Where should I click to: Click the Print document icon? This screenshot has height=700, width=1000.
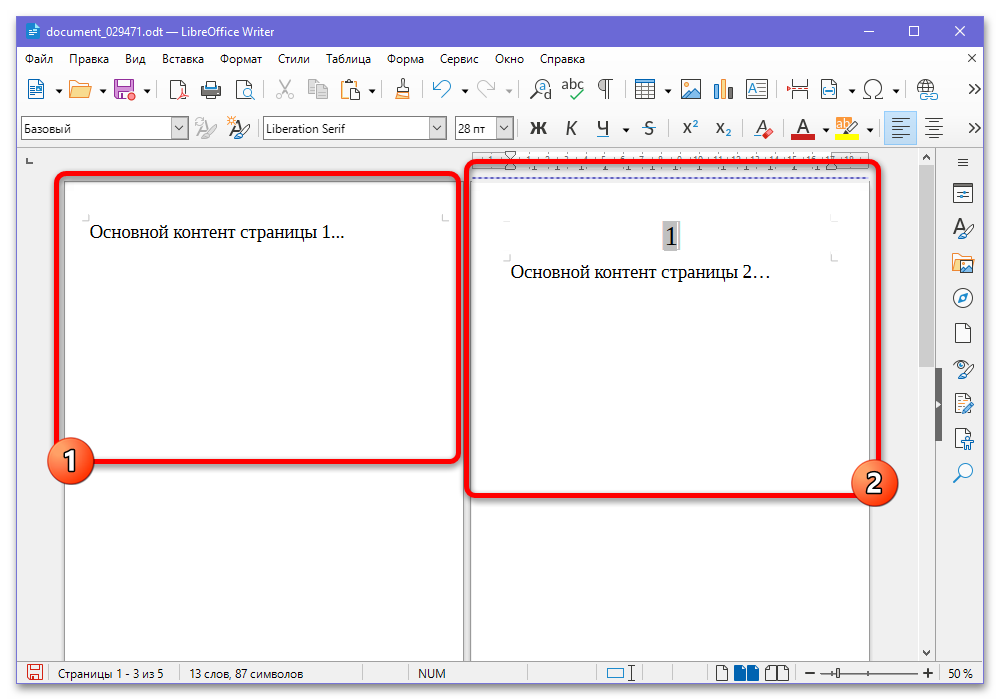pyautogui.click(x=211, y=90)
